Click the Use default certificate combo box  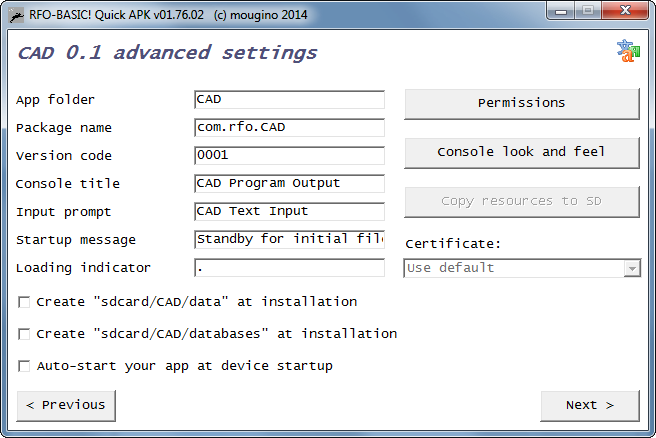[x=522, y=268]
